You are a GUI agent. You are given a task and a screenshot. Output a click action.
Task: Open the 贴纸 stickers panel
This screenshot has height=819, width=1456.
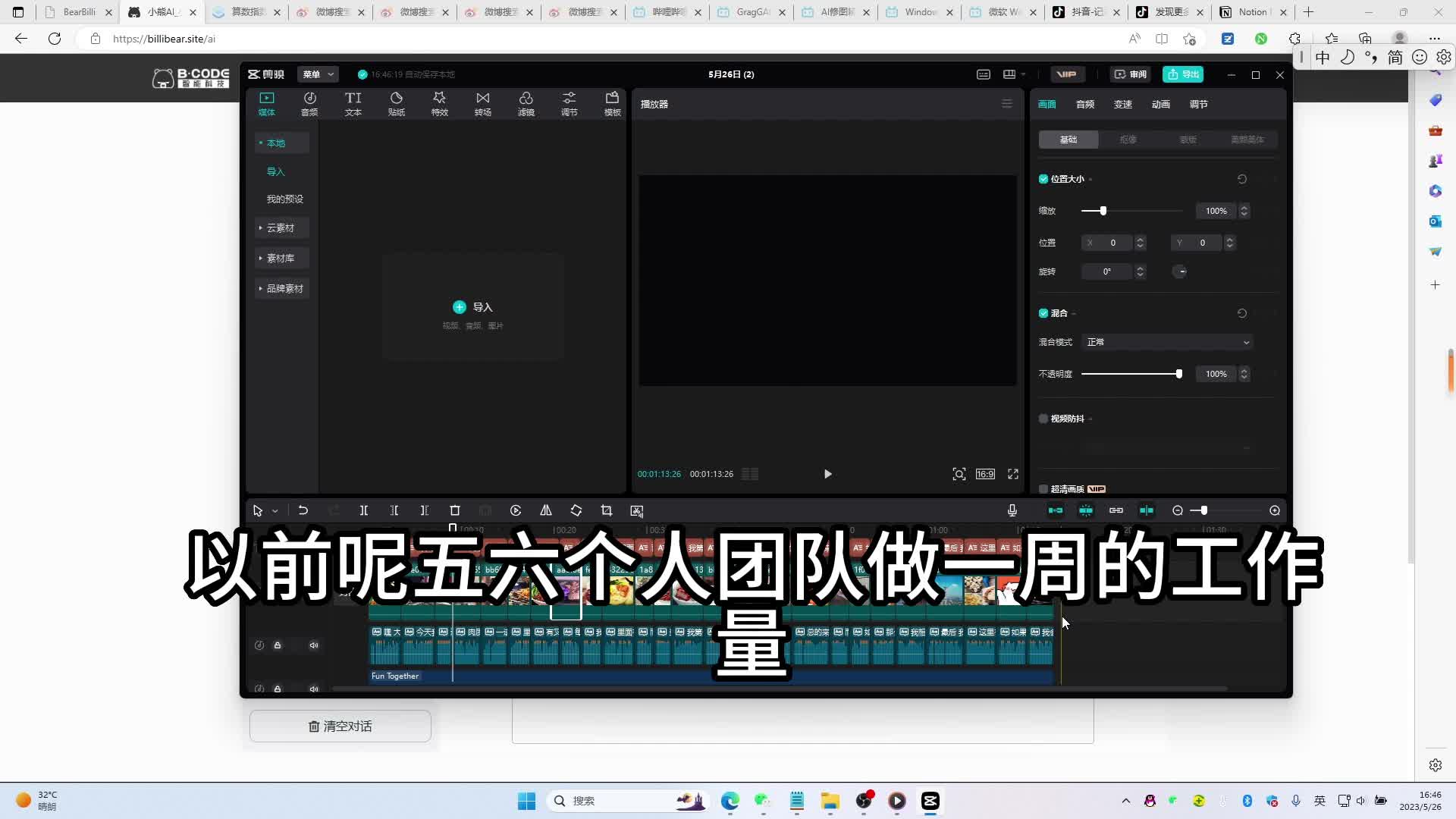396,104
